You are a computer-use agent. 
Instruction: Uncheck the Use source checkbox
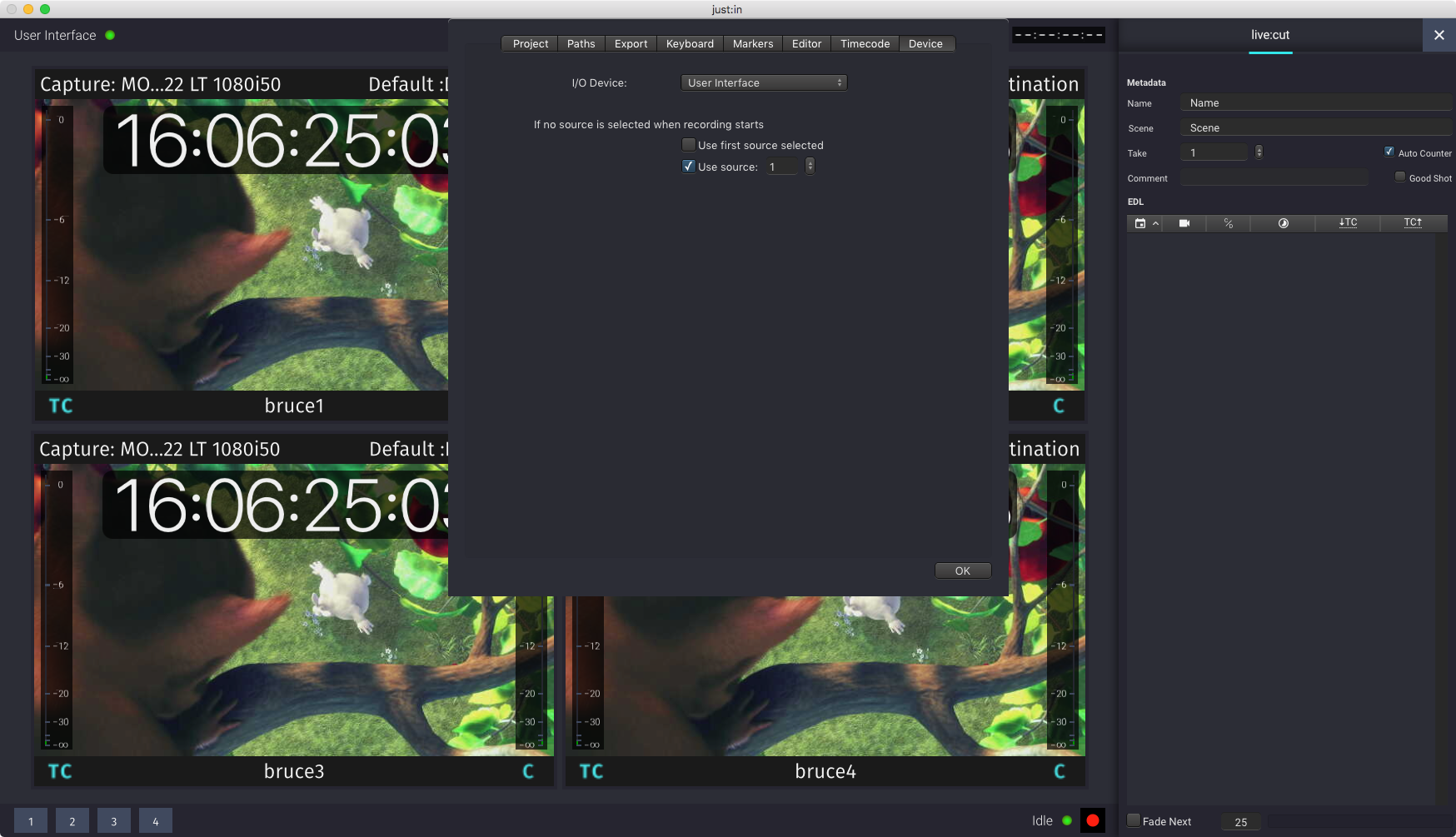click(x=689, y=167)
